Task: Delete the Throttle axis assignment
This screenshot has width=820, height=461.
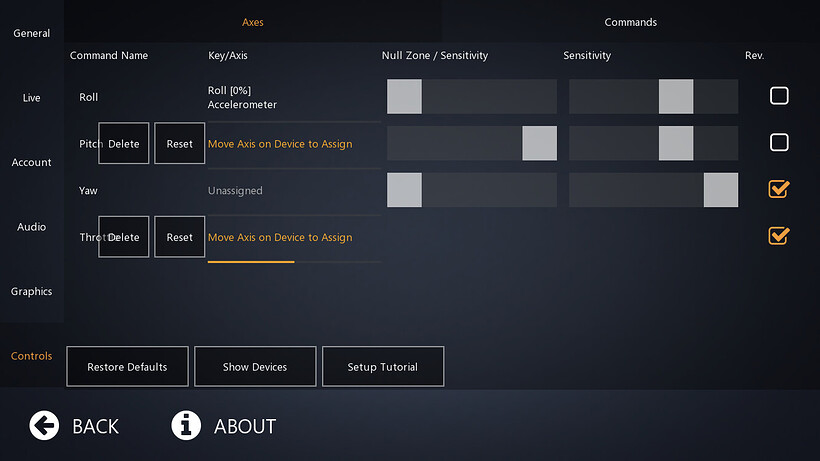Action: [123, 237]
